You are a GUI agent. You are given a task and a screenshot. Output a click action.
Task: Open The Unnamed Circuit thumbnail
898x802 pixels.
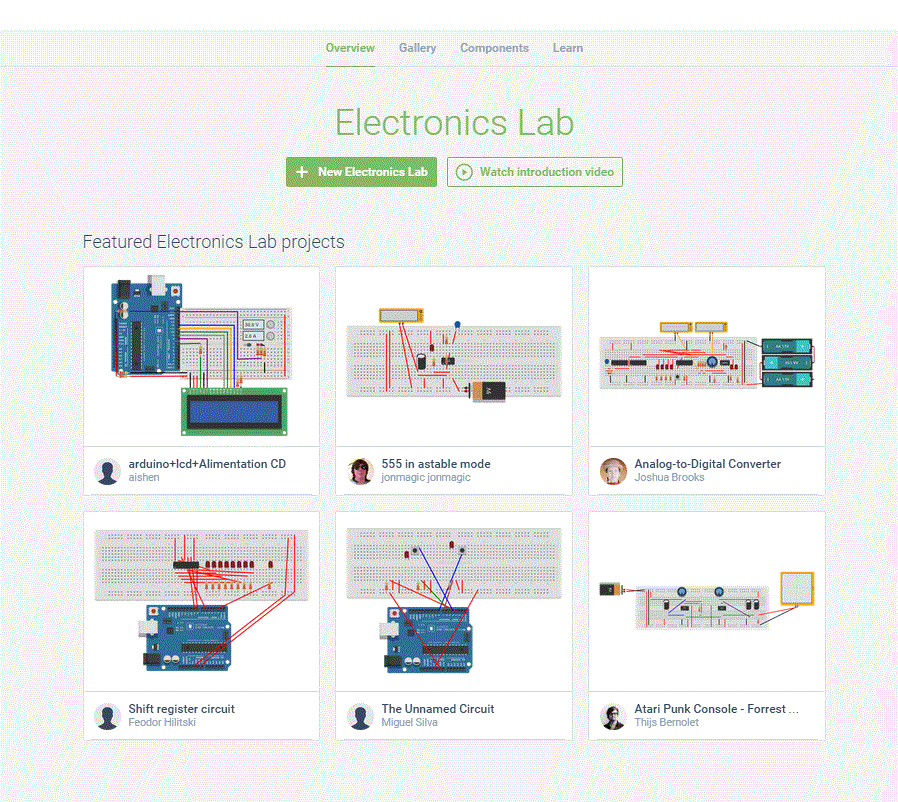coord(453,600)
